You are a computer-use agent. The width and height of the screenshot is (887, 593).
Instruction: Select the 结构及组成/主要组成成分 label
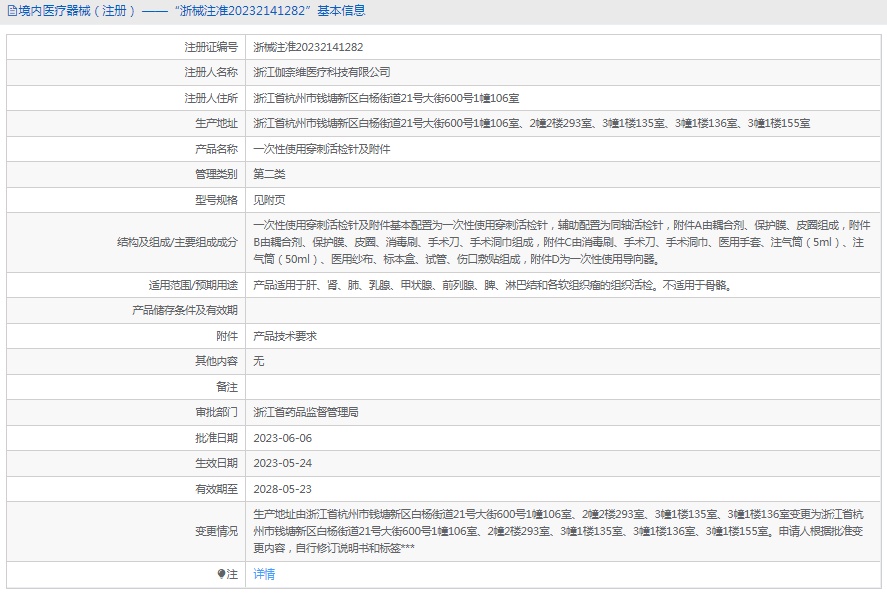click(177, 242)
